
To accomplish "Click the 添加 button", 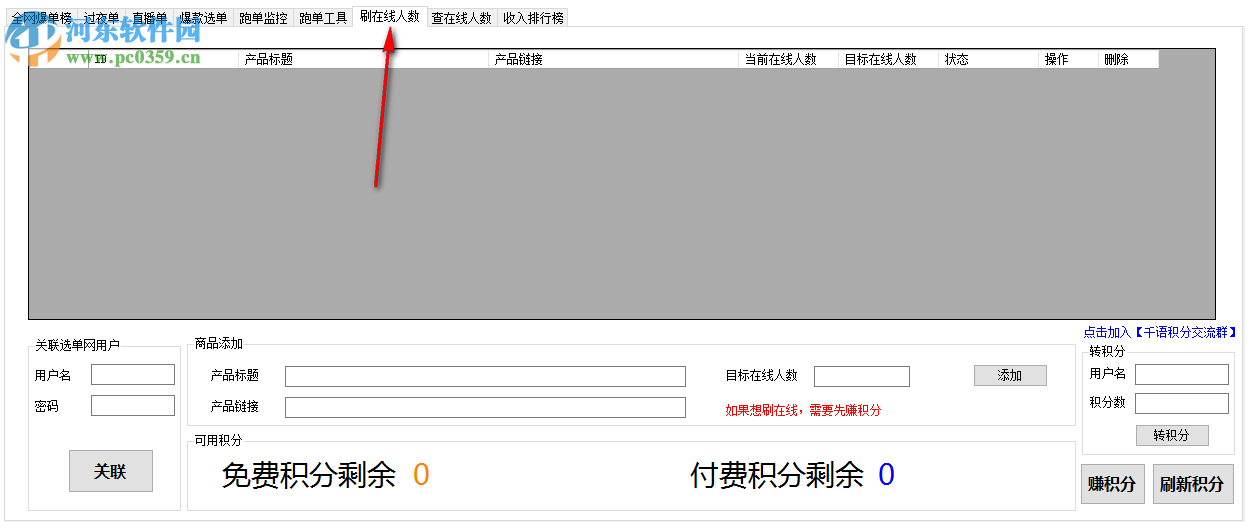I will pyautogui.click(x=1010, y=375).
